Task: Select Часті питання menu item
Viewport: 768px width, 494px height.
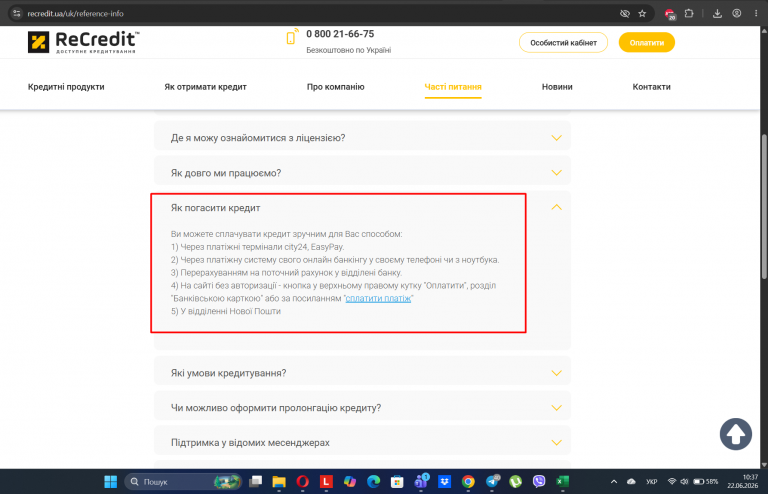Action: click(453, 87)
